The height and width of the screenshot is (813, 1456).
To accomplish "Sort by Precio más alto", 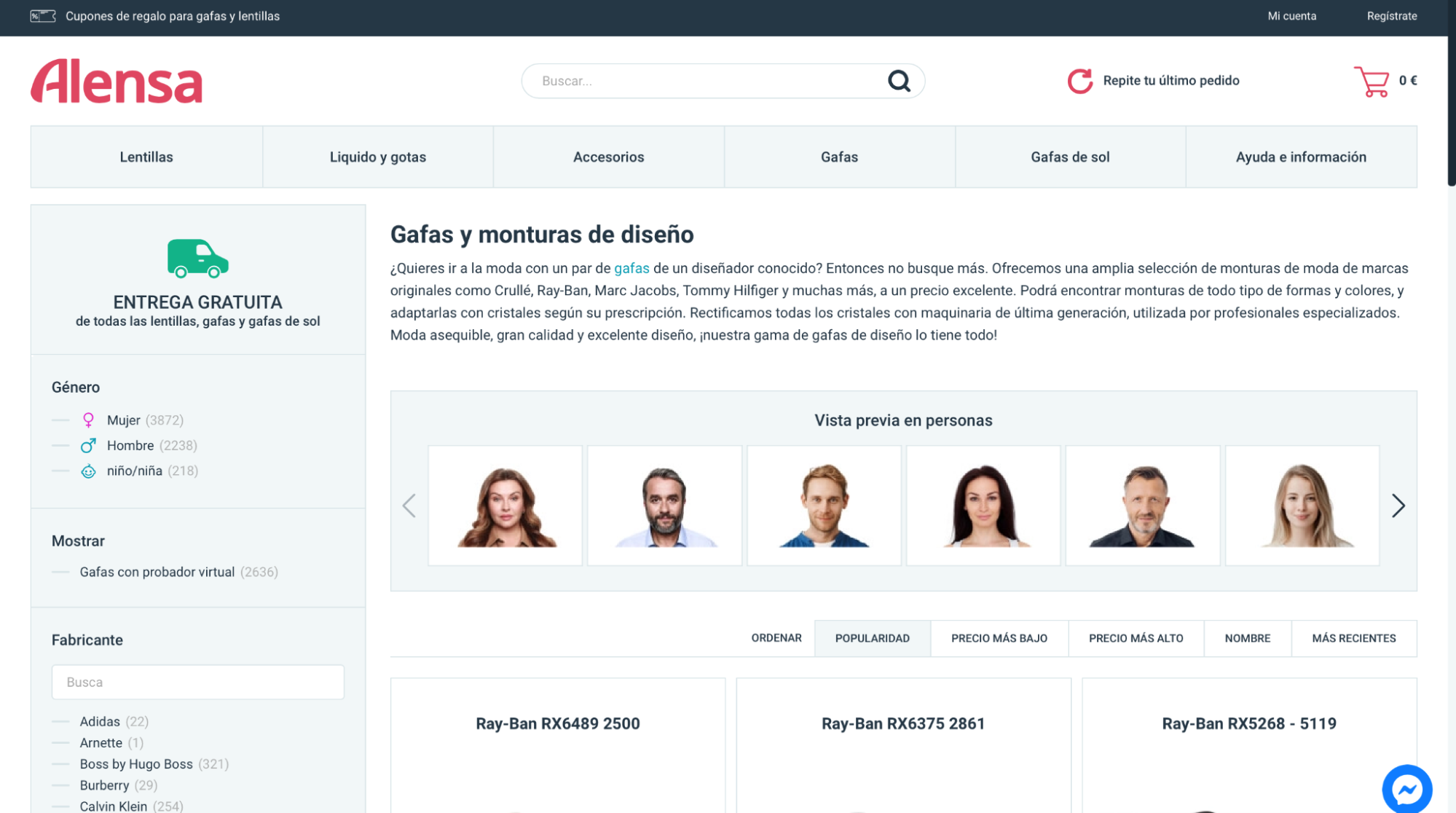I will coord(1136,638).
